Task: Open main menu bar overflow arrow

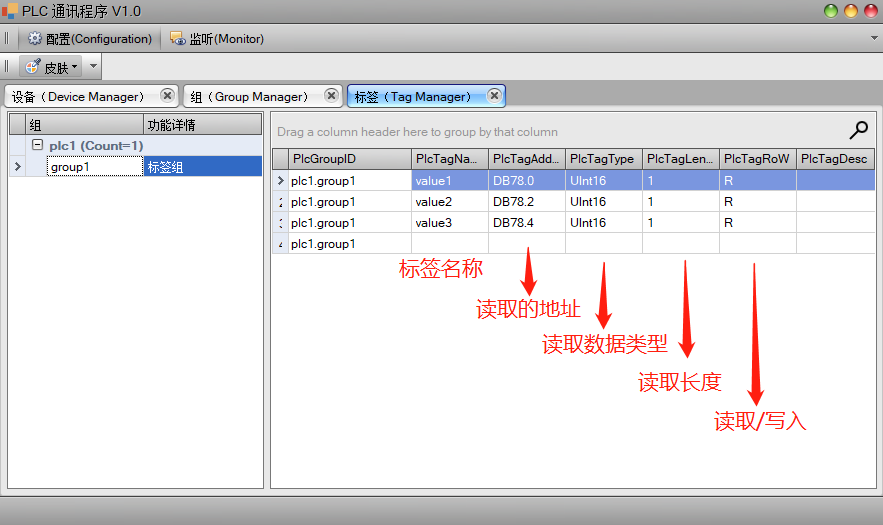Action: (x=874, y=38)
